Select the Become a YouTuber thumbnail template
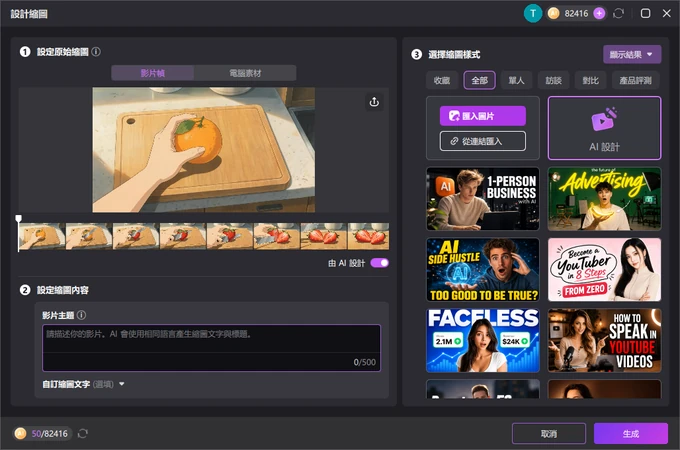Screen dimensions: 680x450 (x=605, y=270)
